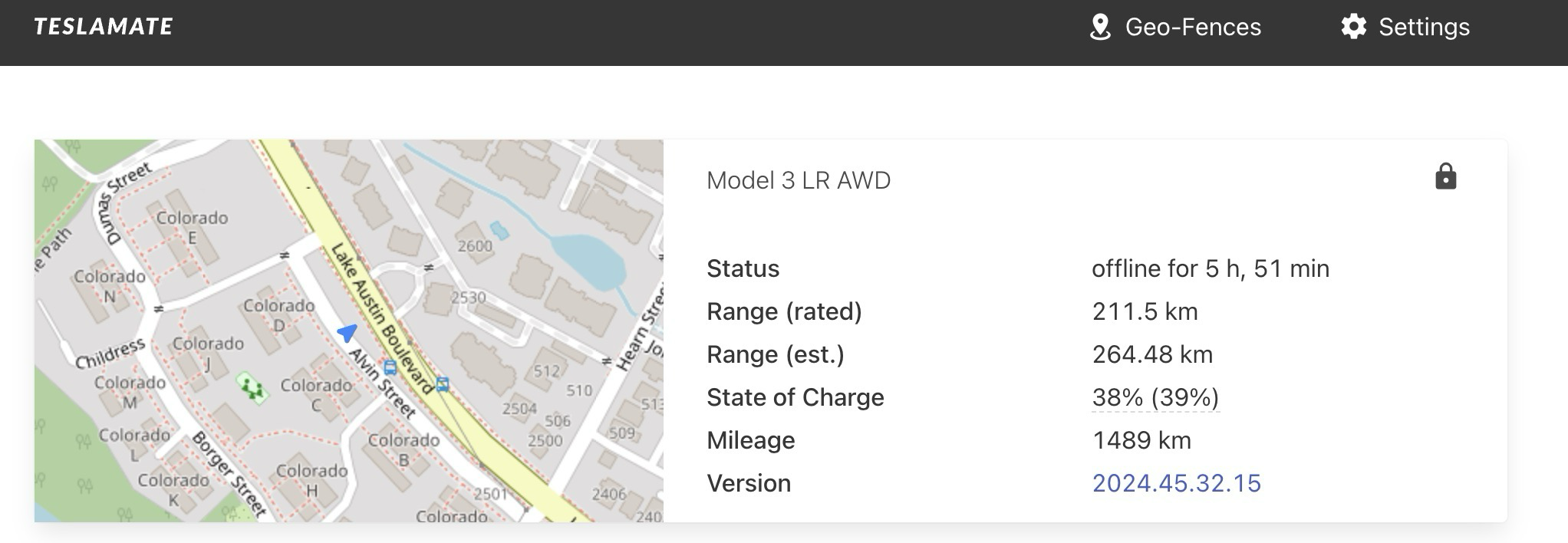The width and height of the screenshot is (1568, 543).
Task: Click the bus stop icon on Alvin Street
Action: tap(390, 367)
